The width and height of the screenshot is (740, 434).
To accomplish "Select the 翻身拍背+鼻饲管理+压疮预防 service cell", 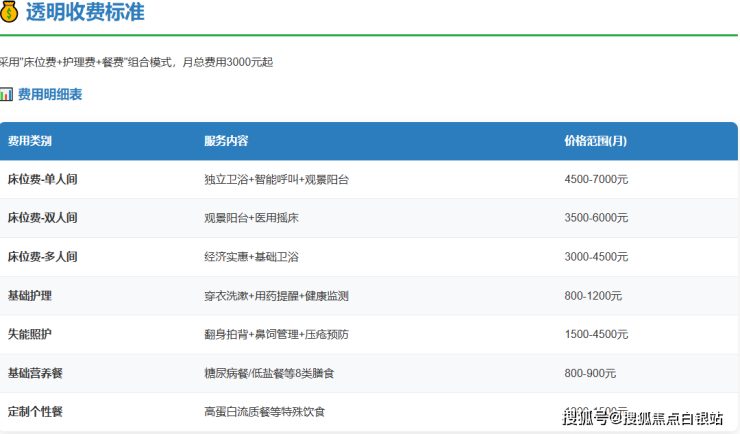I will [276, 335].
